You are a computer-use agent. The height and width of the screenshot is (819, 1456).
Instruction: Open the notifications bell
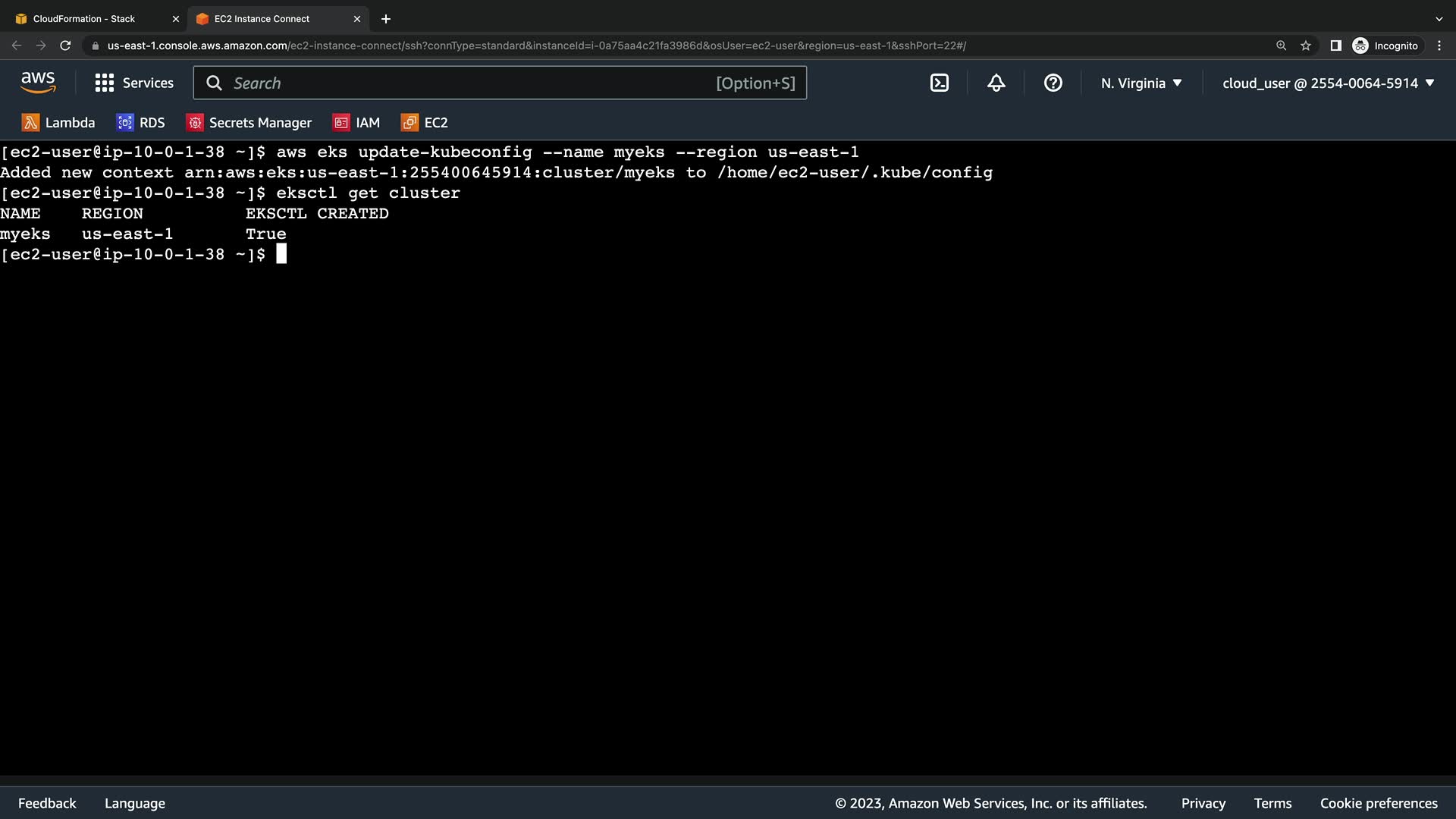996,83
